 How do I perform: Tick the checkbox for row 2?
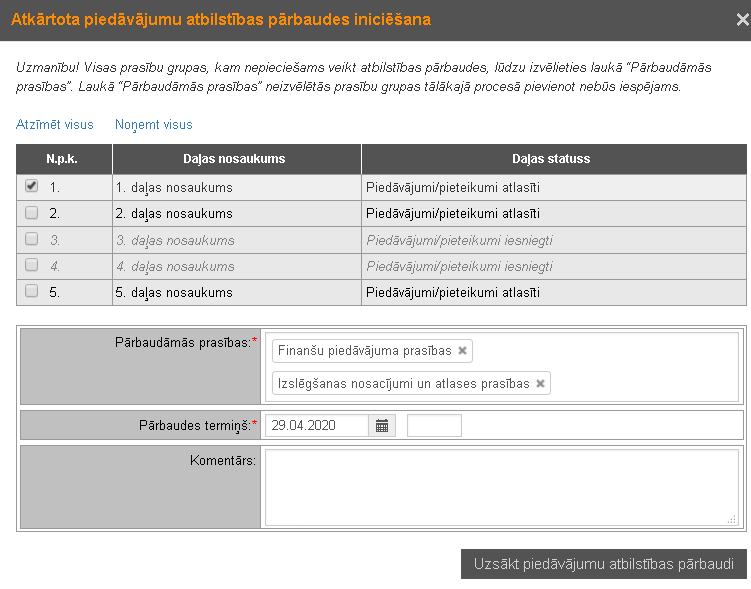click(x=32, y=213)
